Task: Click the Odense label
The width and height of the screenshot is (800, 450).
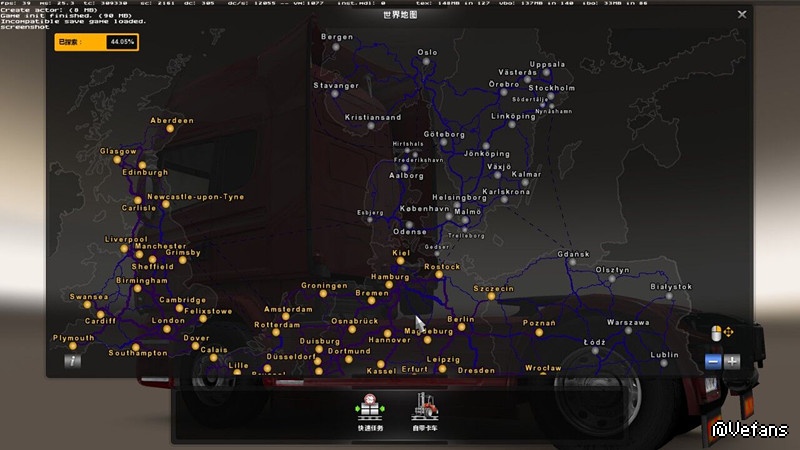Action: coord(410,232)
